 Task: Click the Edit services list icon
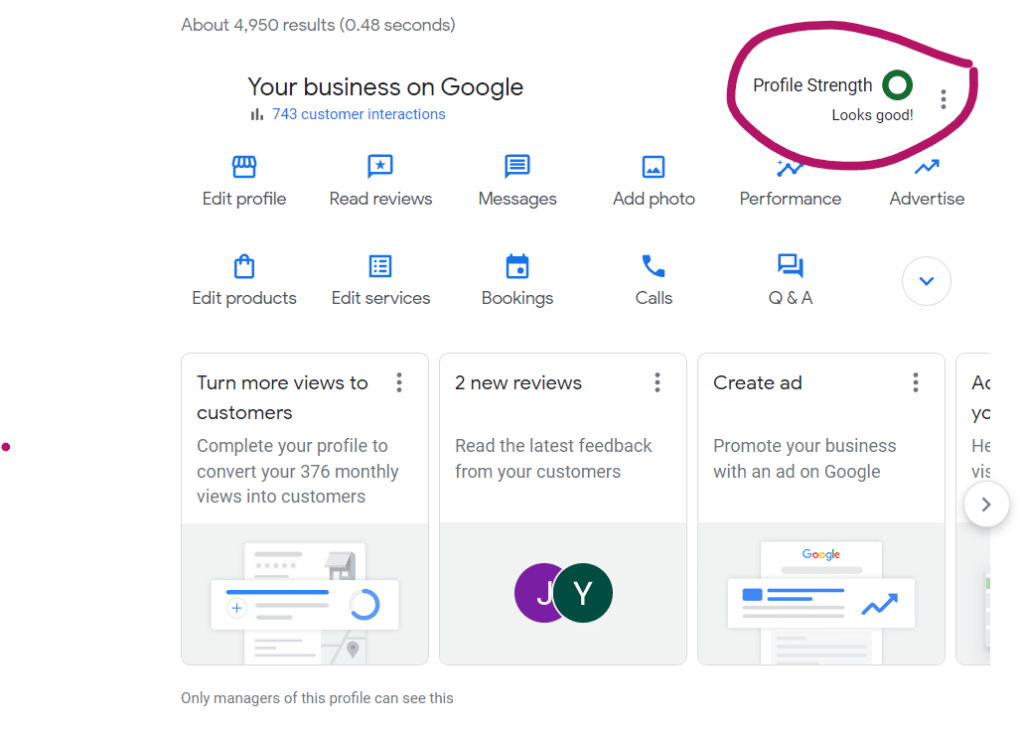(380, 266)
